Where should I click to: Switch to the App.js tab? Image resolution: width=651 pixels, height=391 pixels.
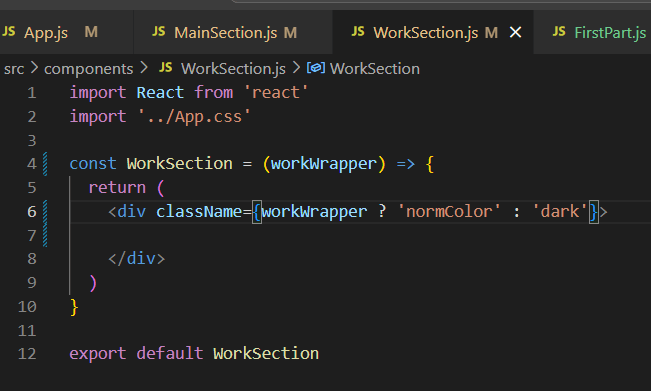[66, 32]
